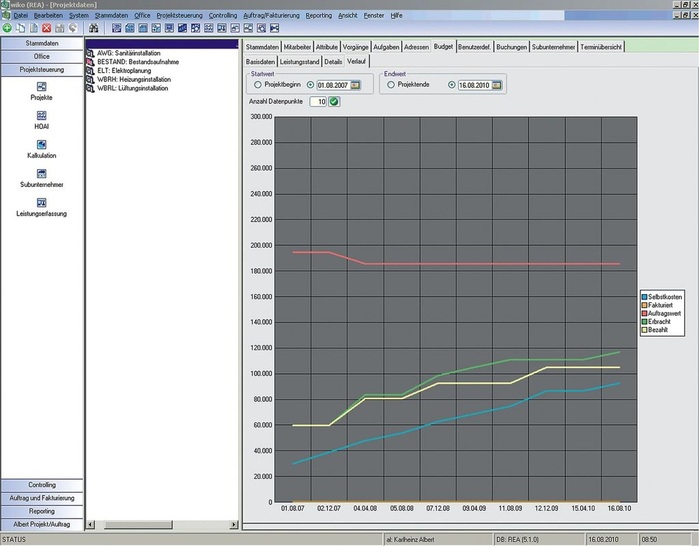Select the Projektbeginn radio button
The image size is (699, 546).
pos(258,86)
